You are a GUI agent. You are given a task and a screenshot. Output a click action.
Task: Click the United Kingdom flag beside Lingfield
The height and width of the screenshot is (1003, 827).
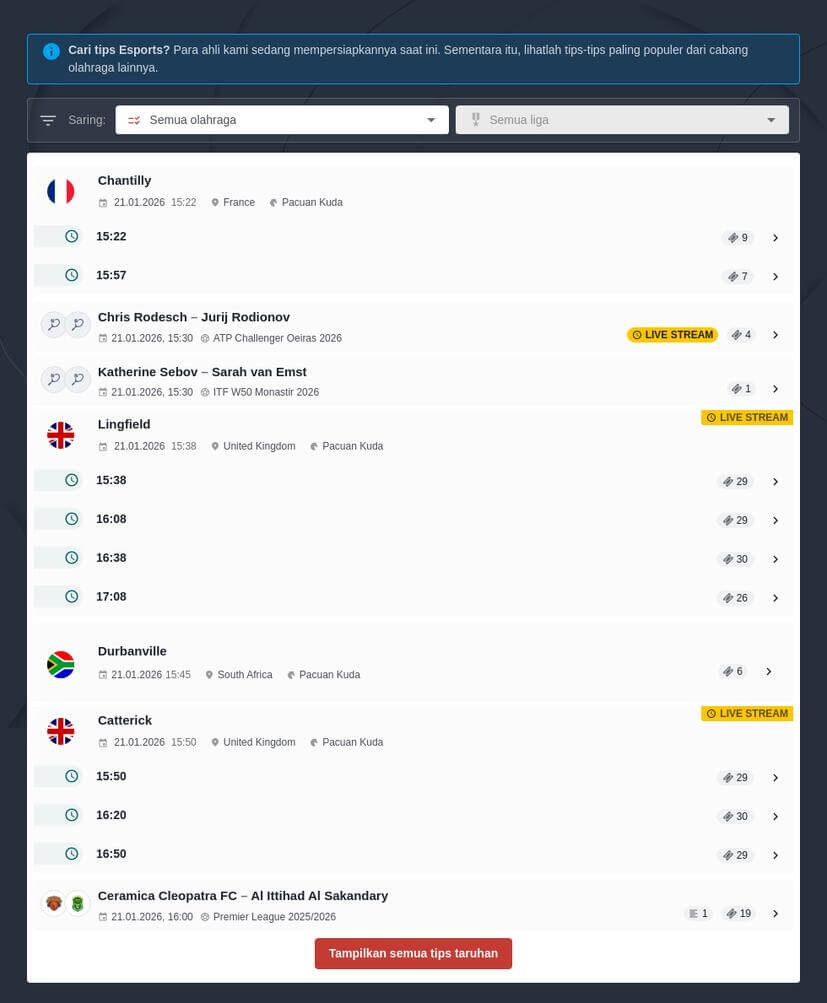(60, 434)
